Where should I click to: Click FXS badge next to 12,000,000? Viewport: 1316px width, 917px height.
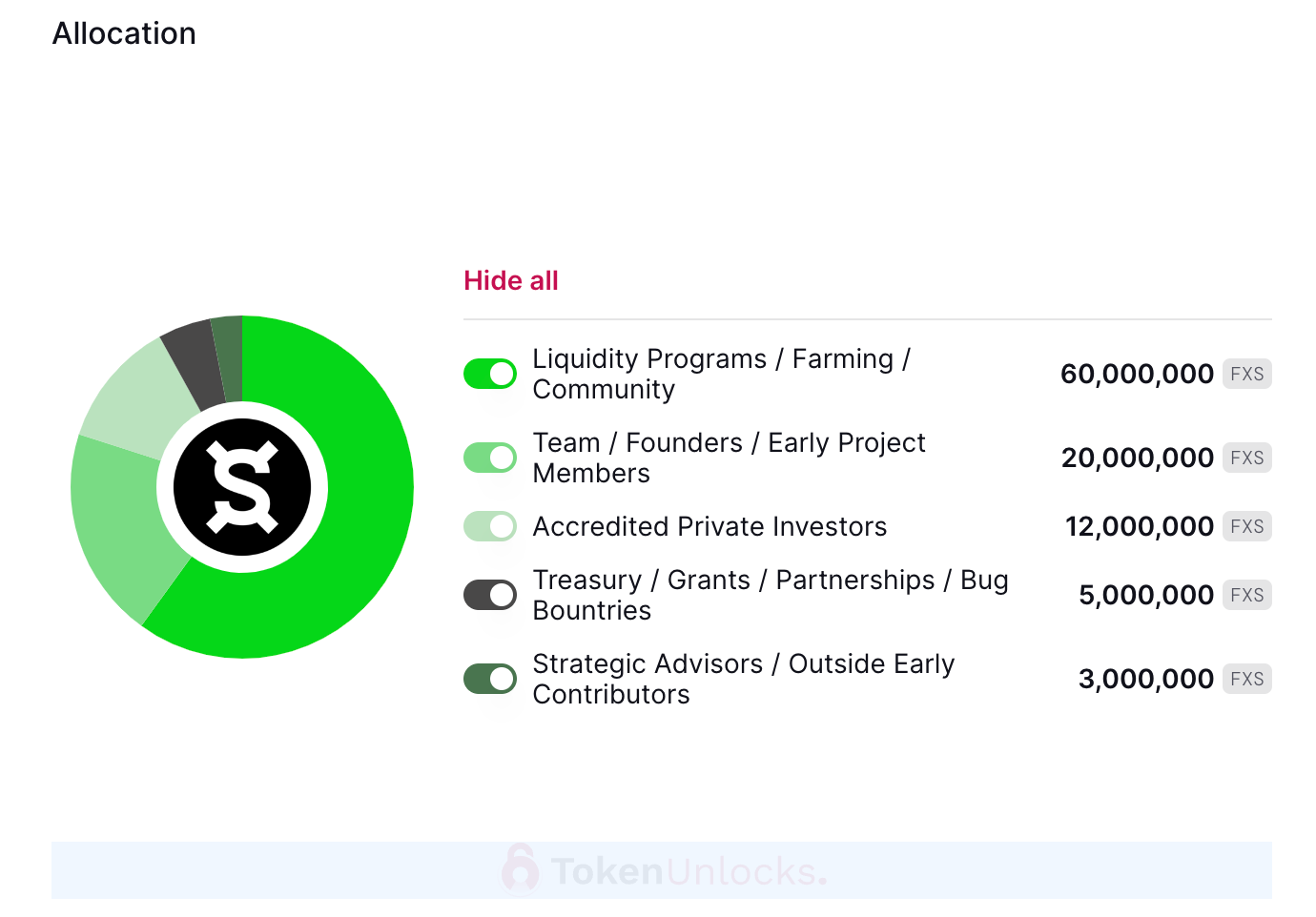(1247, 526)
